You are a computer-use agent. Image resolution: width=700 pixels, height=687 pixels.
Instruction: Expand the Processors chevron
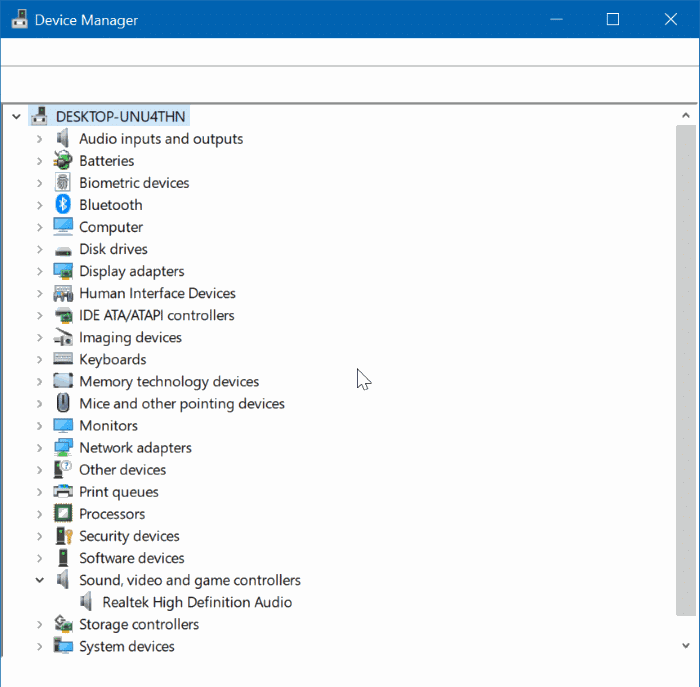pyautogui.click(x=39, y=514)
